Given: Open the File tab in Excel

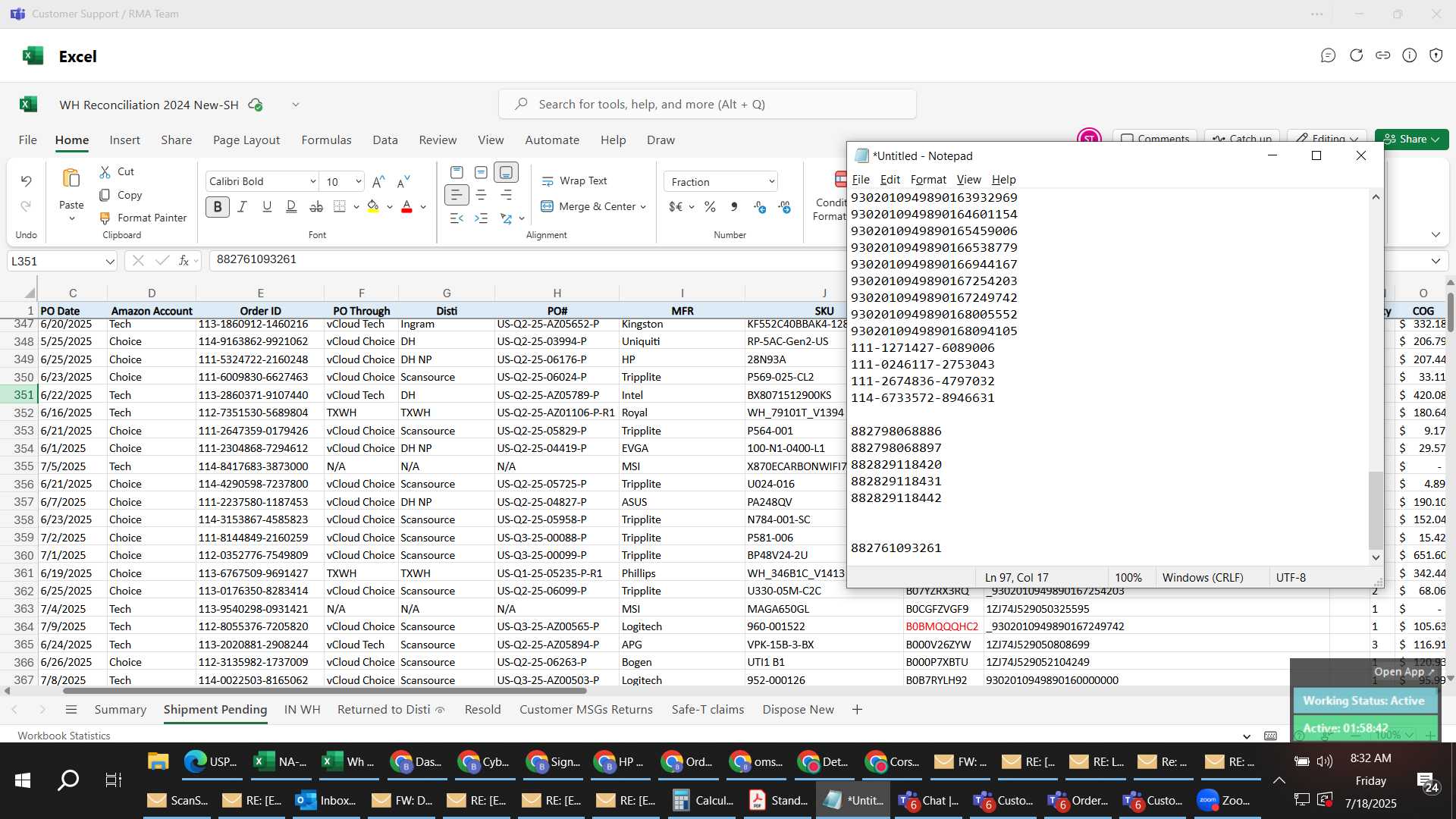Looking at the screenshot, I should click(x=27, y=140).
